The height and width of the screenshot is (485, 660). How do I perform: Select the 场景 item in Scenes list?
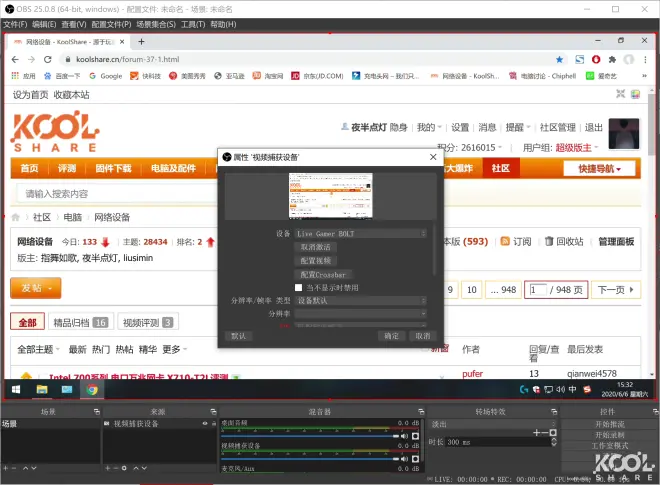tap(50, 424)
